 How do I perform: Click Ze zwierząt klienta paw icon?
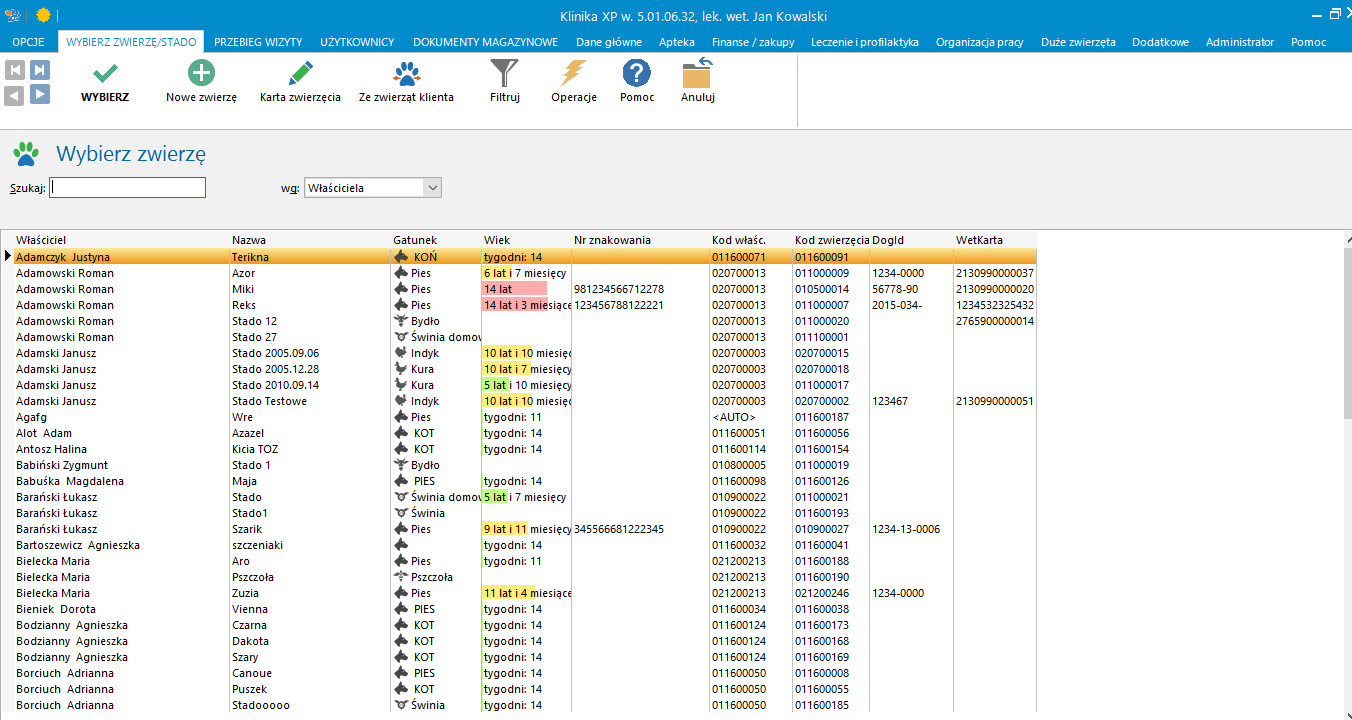(x=406, y=73)
